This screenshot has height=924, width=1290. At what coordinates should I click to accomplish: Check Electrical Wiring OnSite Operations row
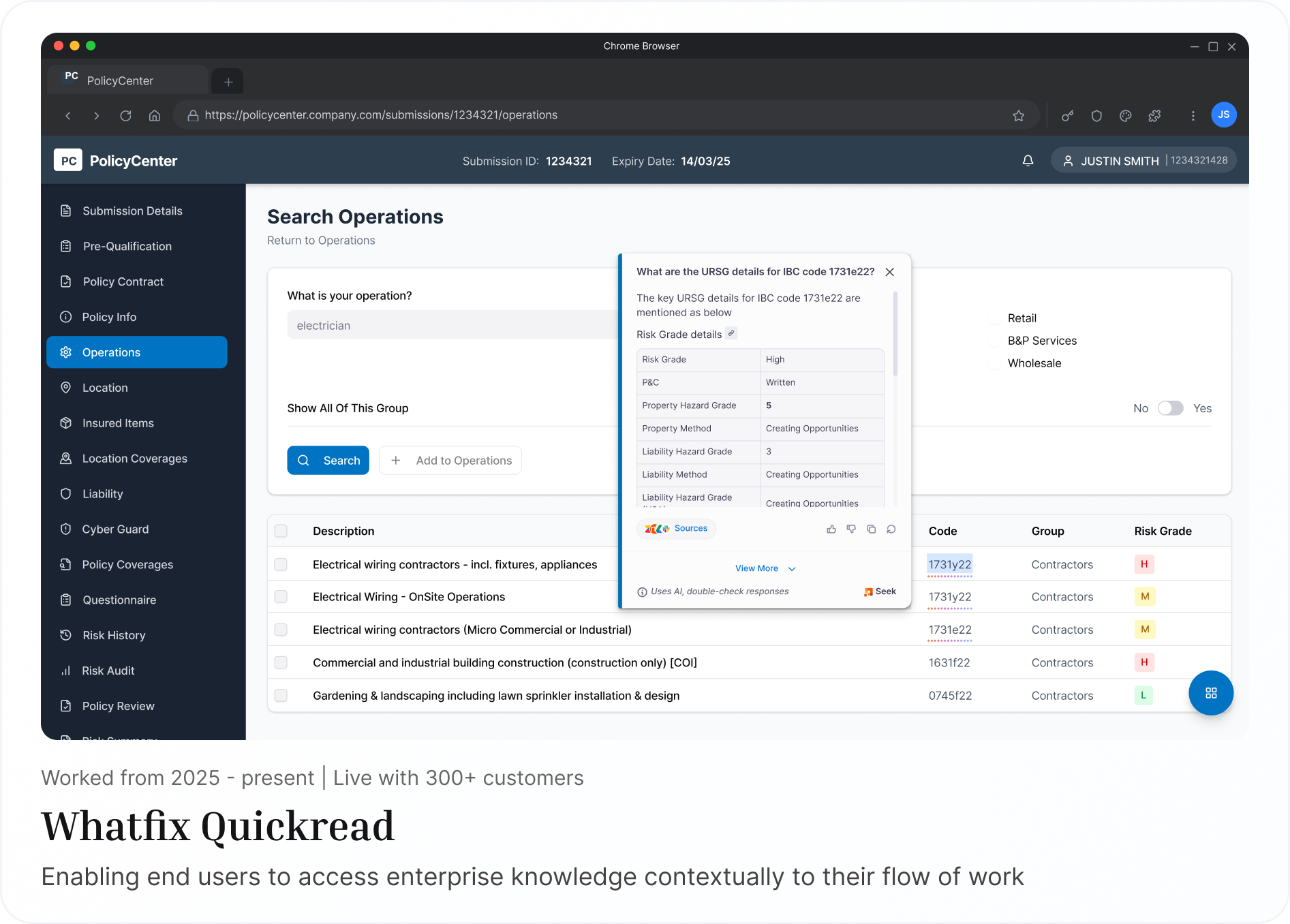281,597
